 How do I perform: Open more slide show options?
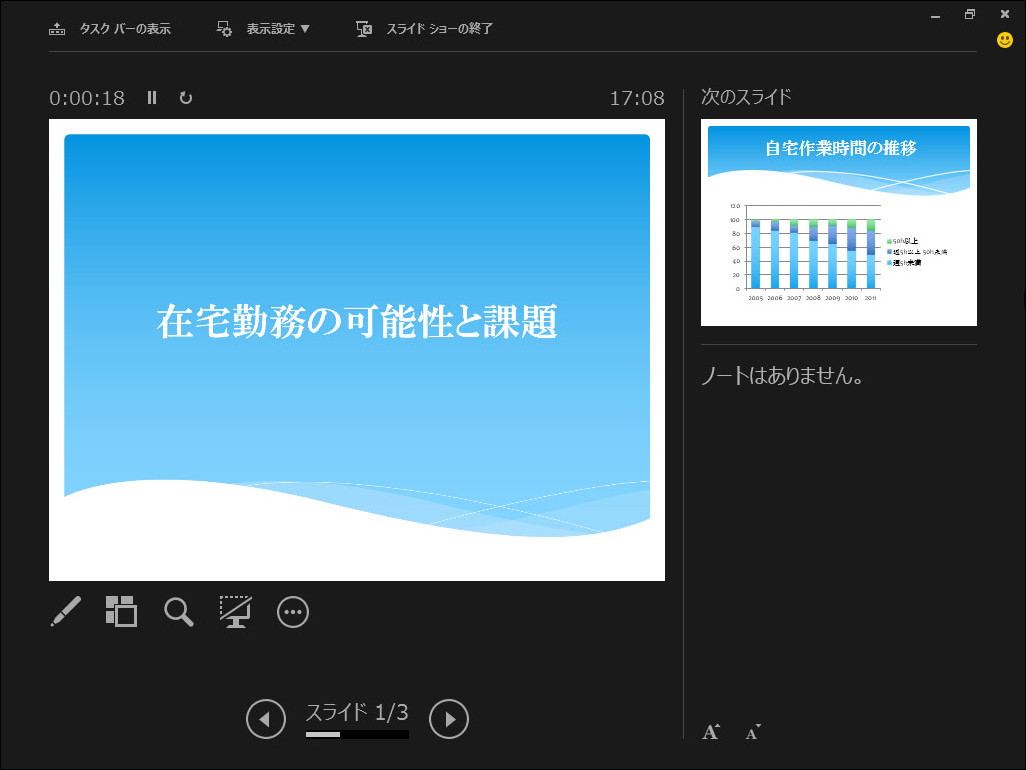(292, 611)
